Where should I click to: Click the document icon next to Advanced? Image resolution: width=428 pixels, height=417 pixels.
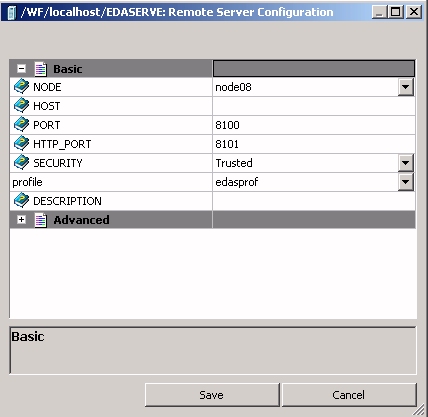[41, 220]
